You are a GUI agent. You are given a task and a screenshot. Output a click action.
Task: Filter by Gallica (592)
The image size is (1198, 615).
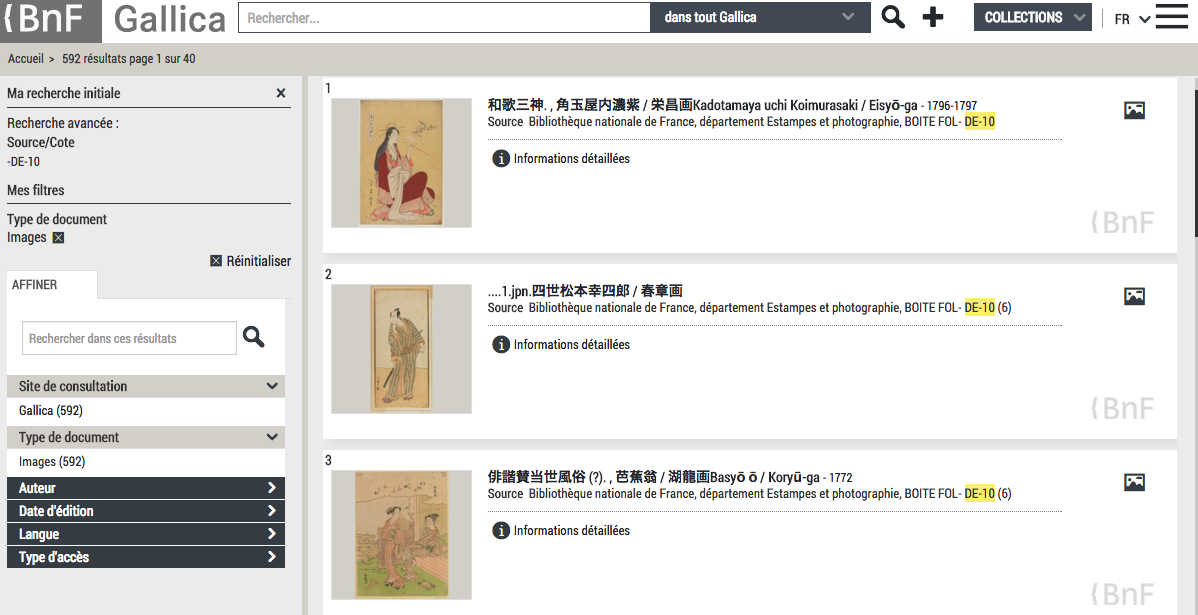tap(51, 410)
